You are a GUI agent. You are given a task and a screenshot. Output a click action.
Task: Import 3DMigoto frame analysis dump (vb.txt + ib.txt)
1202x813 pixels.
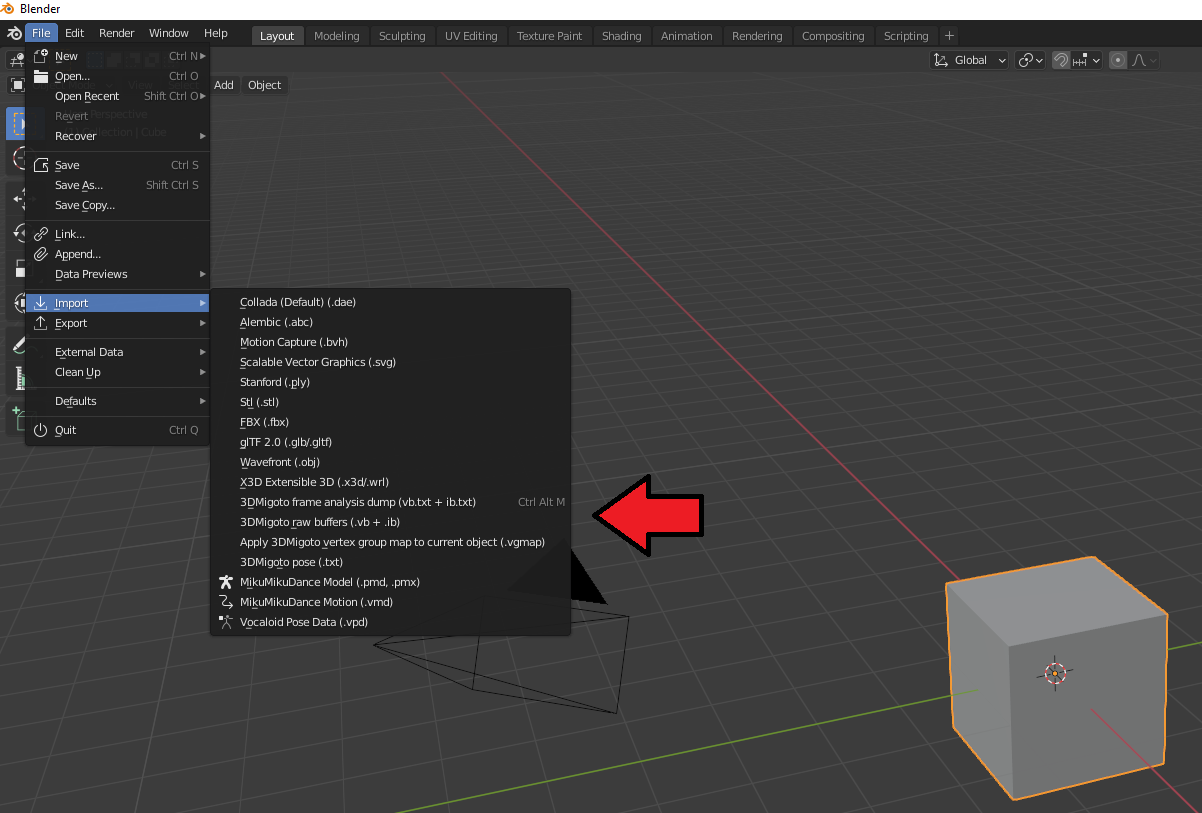[390, 502]
